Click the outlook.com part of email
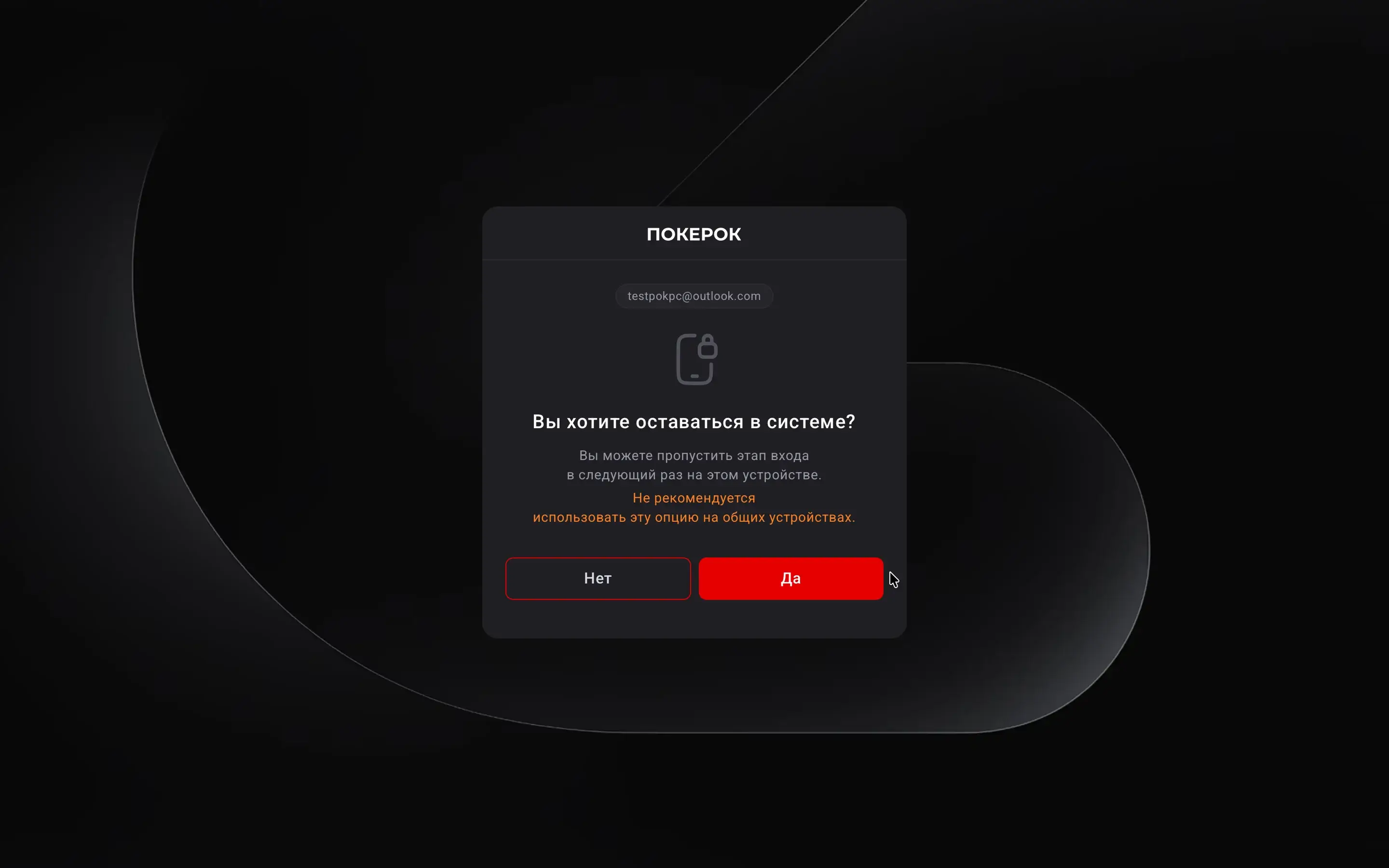The width and height of the screenshot is (1389, 868). 727,296
